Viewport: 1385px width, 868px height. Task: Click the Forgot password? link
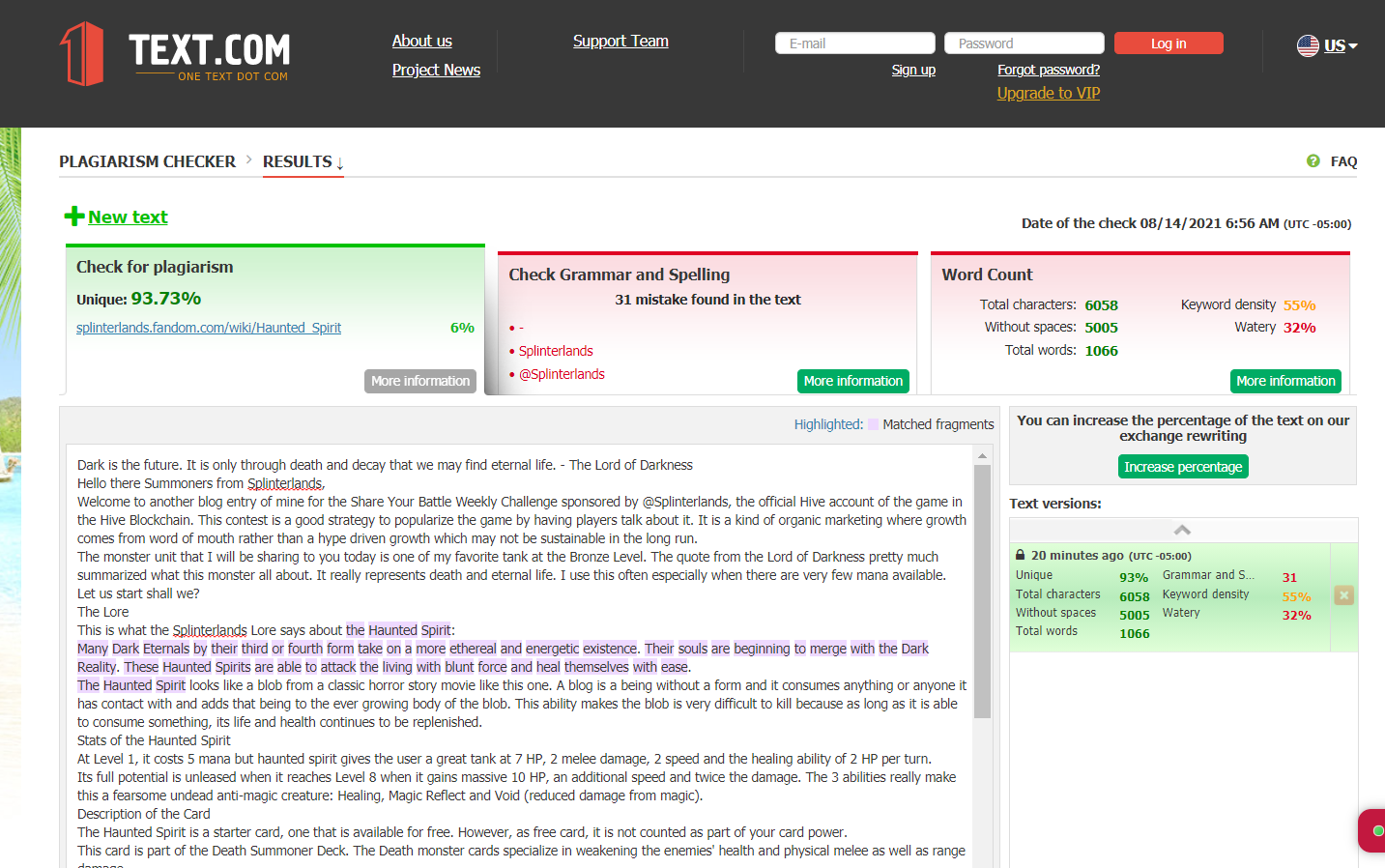point(1049,70)
